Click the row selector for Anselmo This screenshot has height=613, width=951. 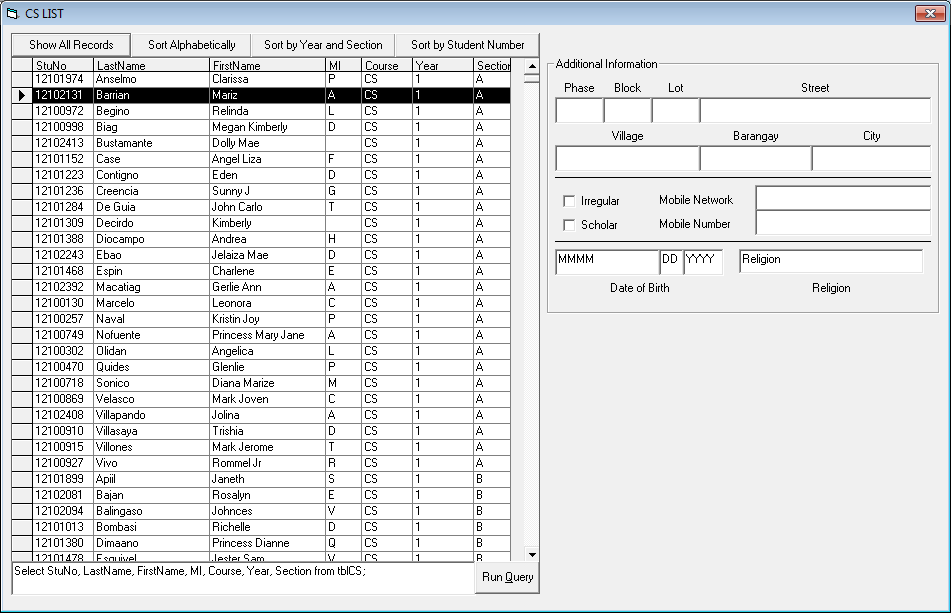pos(22,79)
